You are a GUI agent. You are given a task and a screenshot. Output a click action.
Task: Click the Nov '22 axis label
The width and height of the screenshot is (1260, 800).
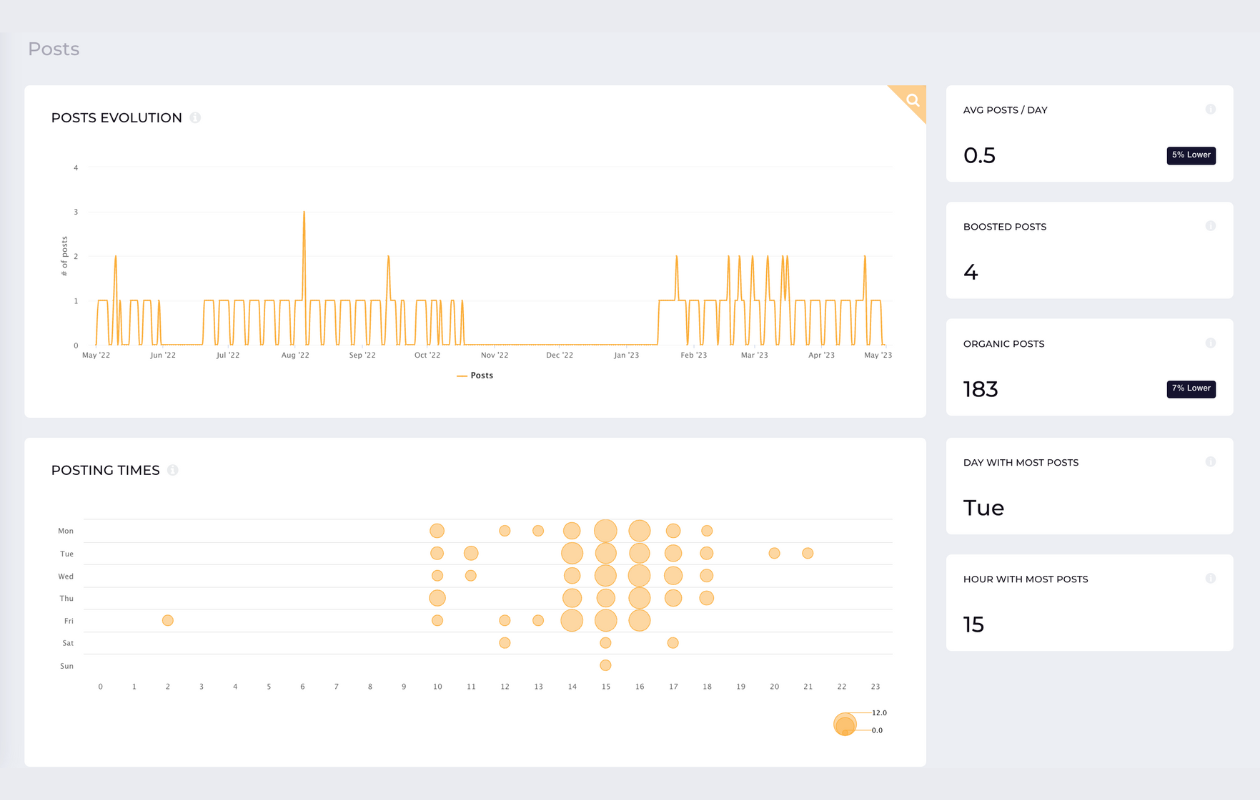coord(494,355)
